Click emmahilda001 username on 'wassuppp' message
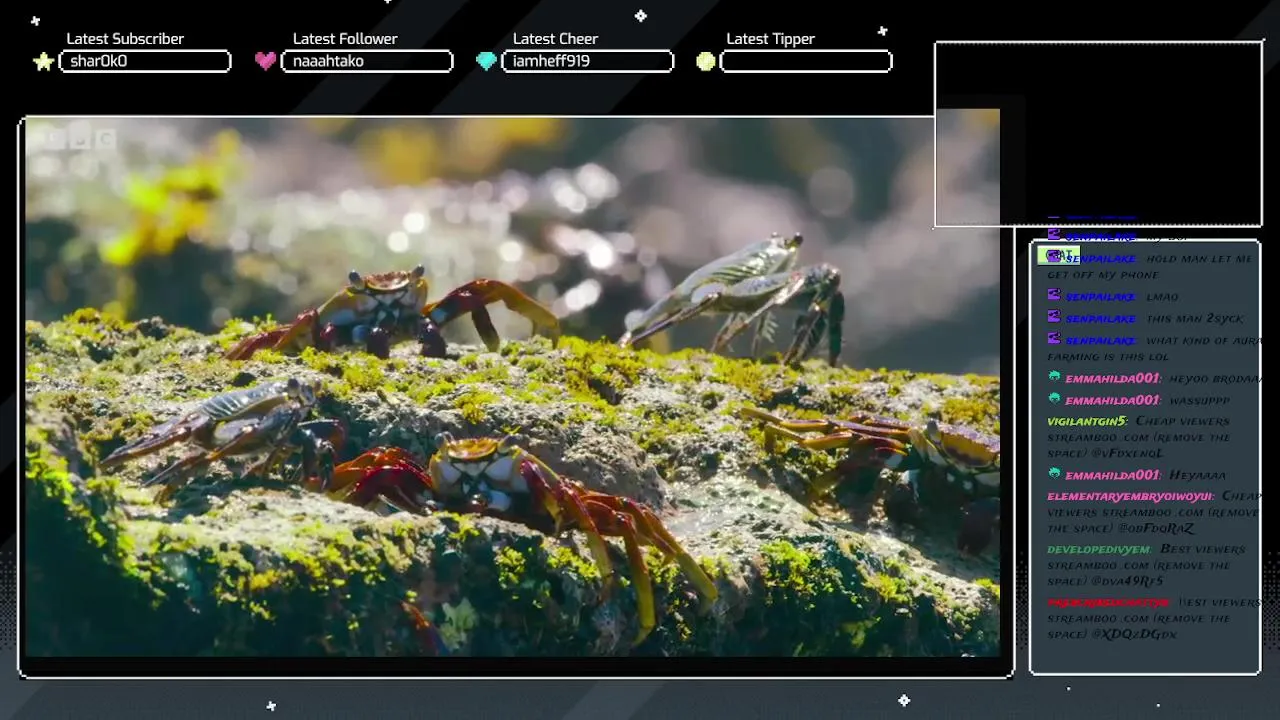 [1113, 400]
